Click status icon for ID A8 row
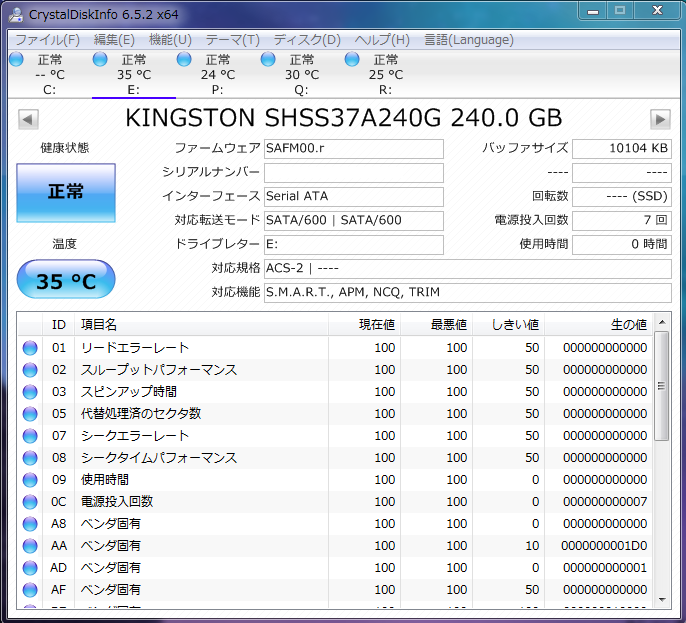 pyautogui.click(x=30, y=524)
